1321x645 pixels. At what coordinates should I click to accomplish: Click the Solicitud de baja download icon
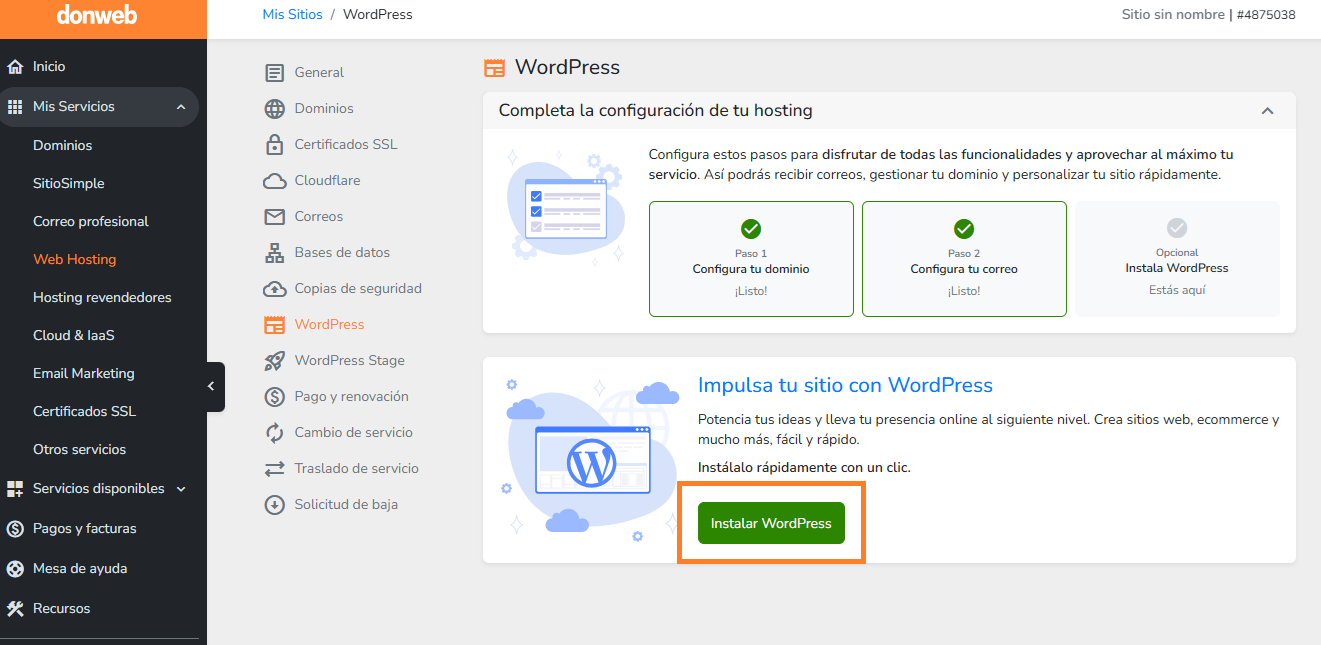coord(274,505)
